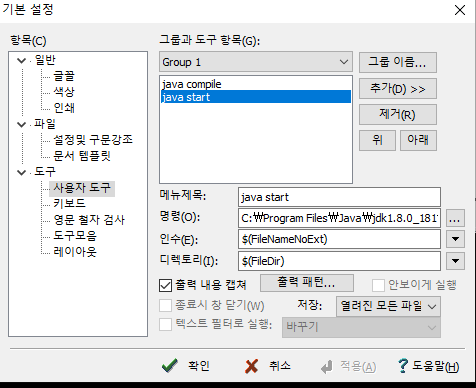Select 일반 category label
The image size is (476, 388).
45,60
